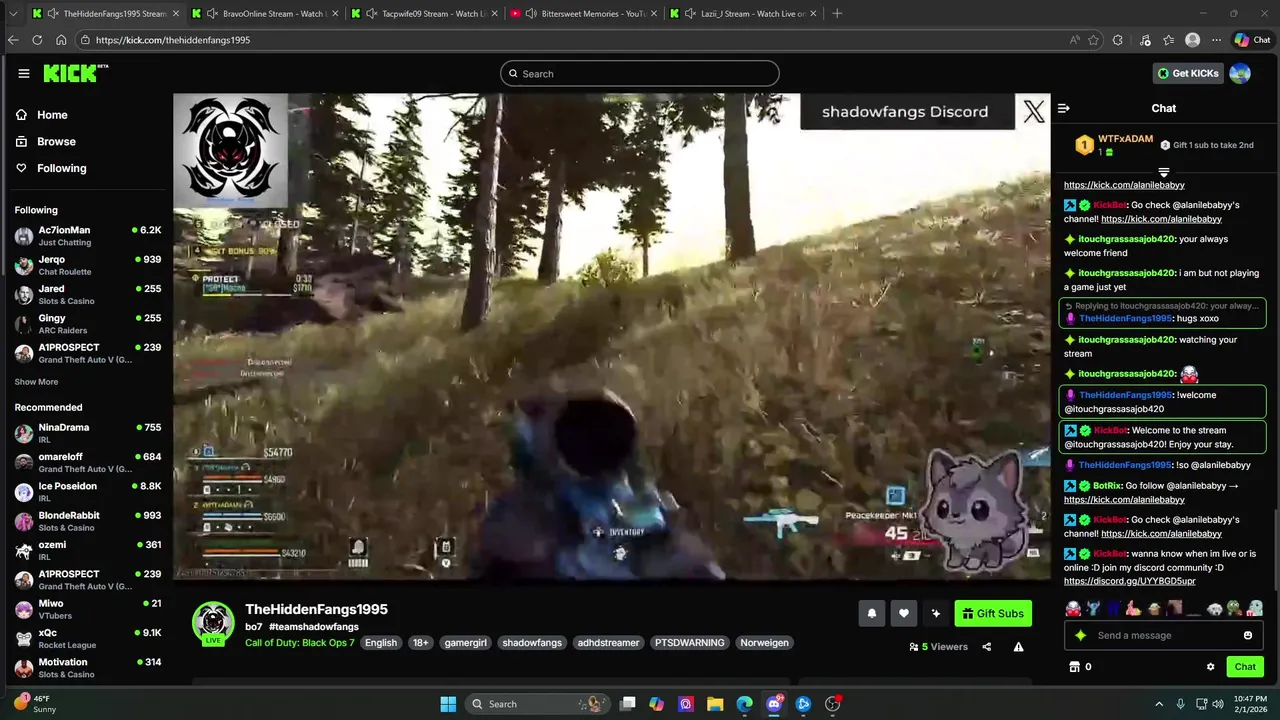Expand the gift leaderboard chevron
This screenshot has height=720, width=1280.
pyautogui.click(x=1163, y=173)
